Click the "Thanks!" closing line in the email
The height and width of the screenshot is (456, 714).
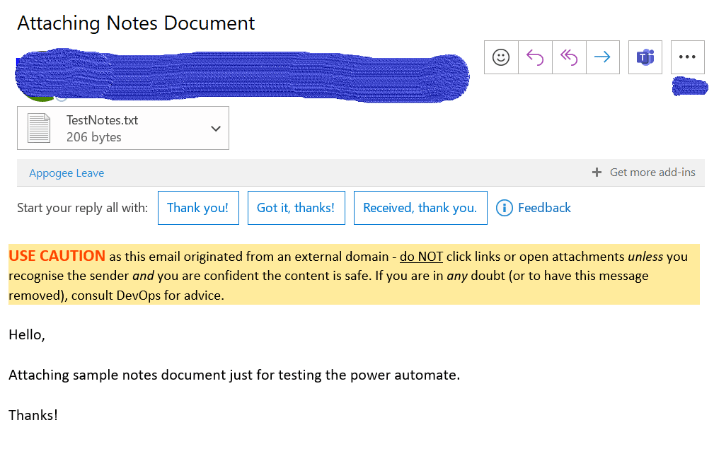(33, 415)
